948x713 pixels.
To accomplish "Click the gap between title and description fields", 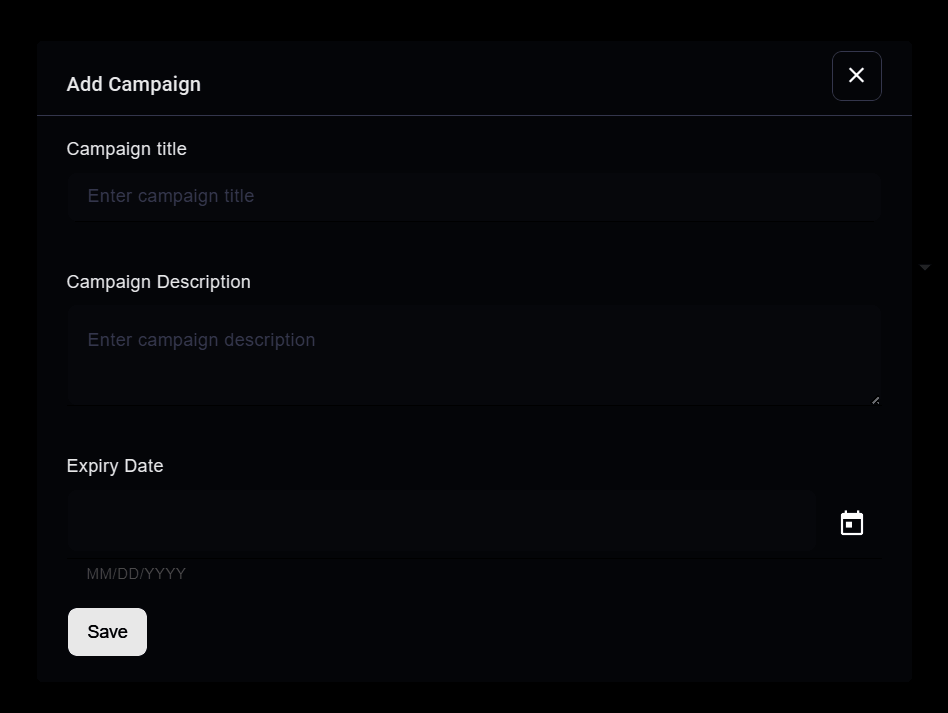I will 474,245.
